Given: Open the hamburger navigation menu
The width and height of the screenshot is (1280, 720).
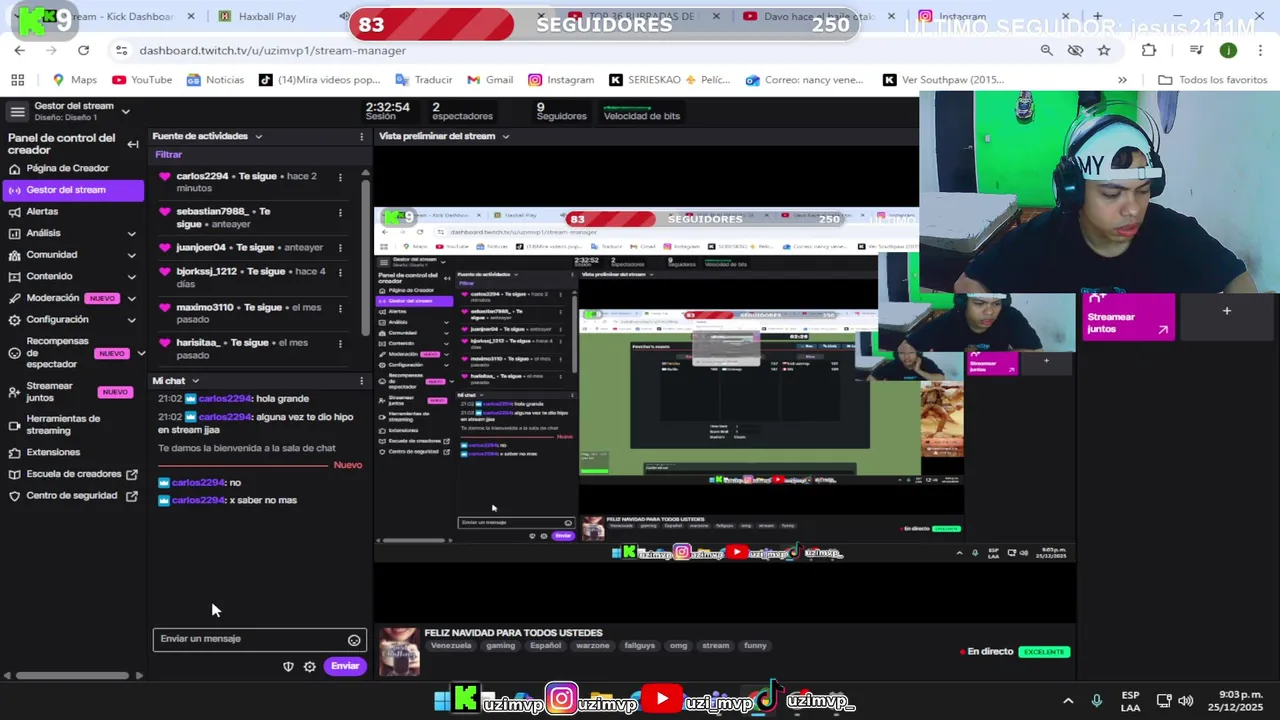Looking at the screenshot, I should click(17, 112).
